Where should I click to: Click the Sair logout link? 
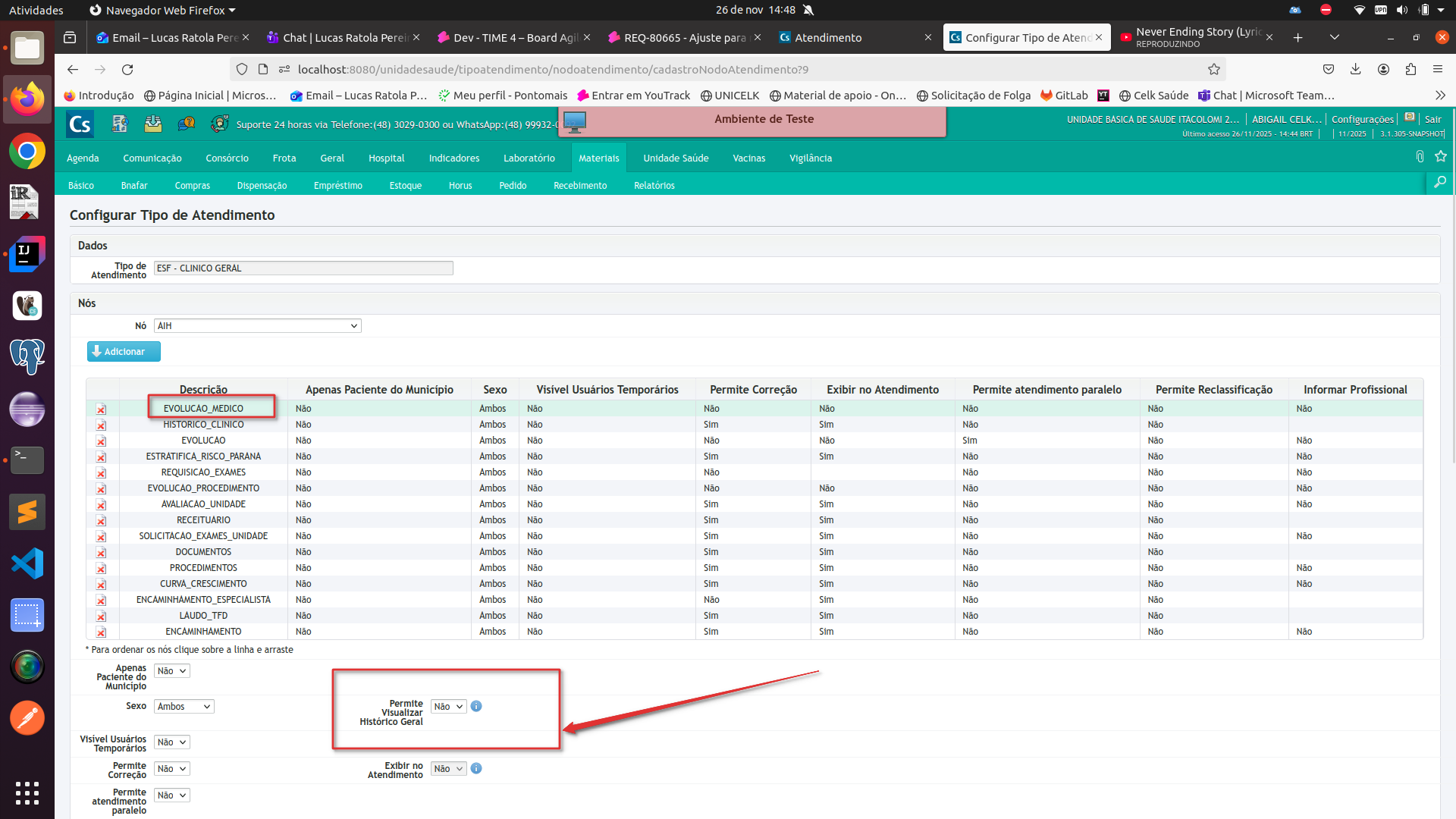[x=1432, y=119]
